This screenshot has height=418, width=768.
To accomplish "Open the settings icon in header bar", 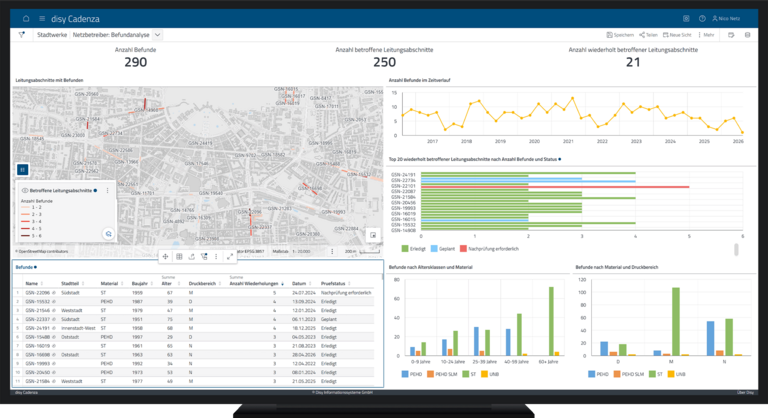I will [686, 19].
